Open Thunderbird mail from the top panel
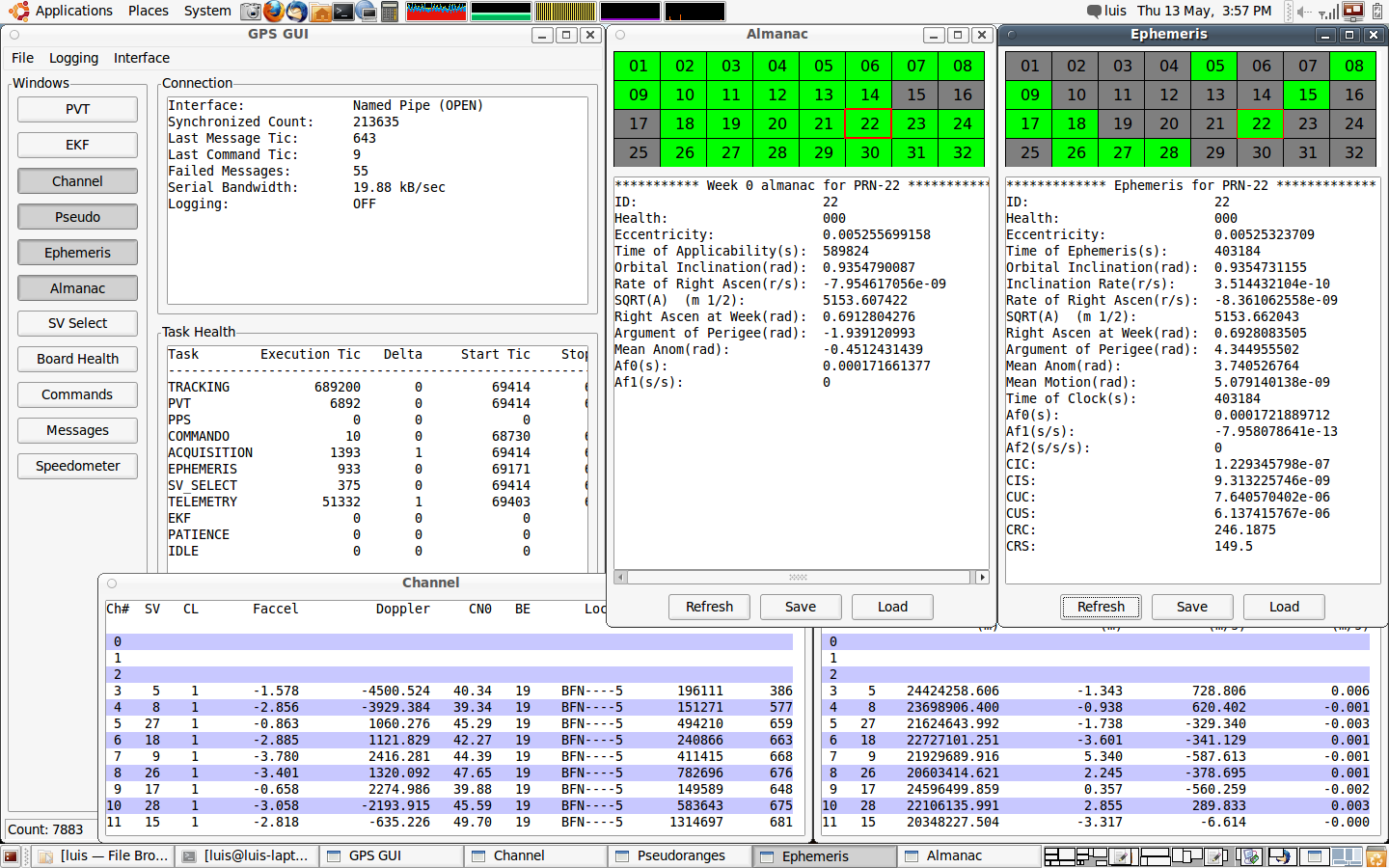 click(x=297, y=11)
